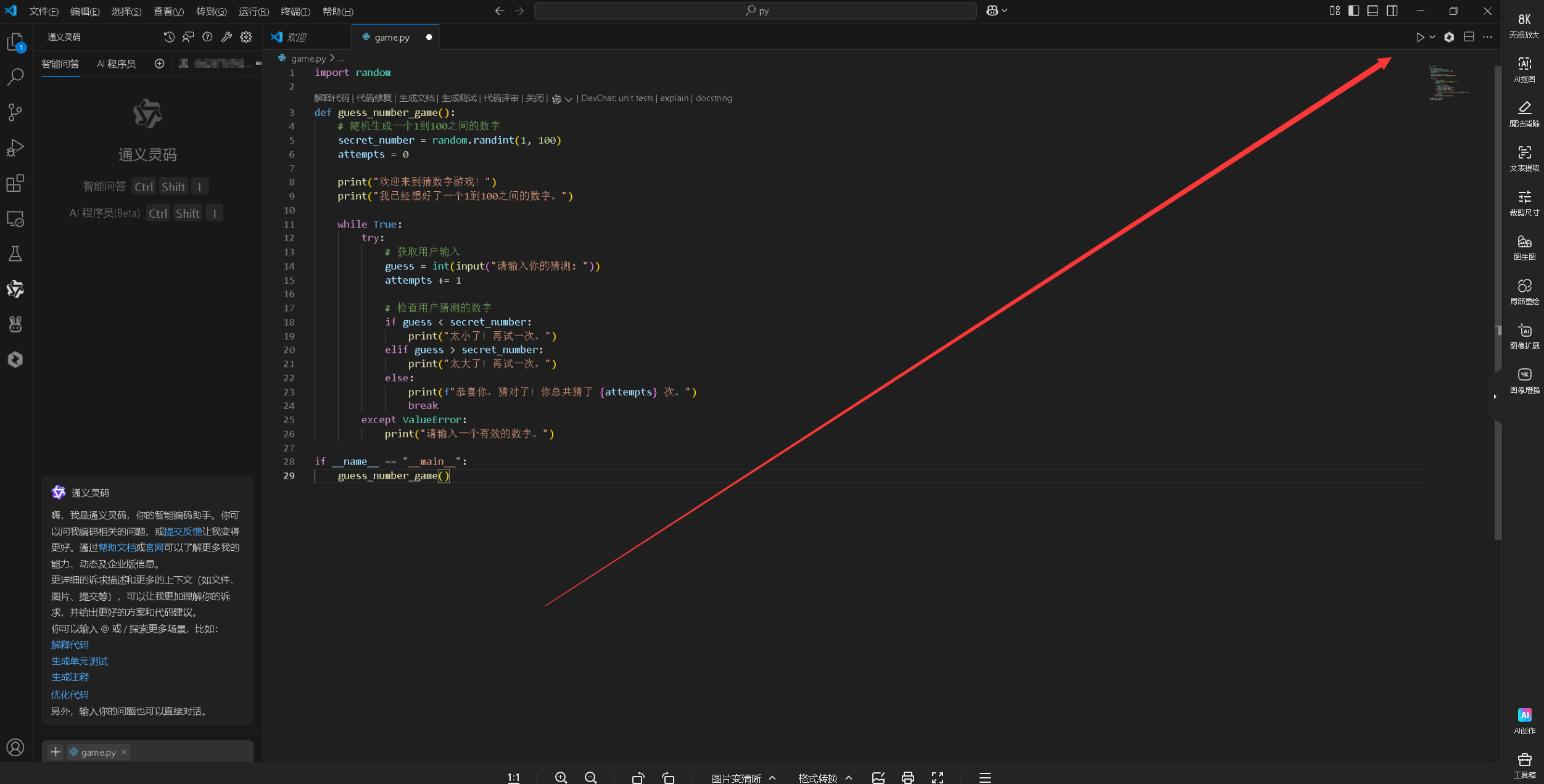1544x784 pixels.
Task: Open the 查看(V) menu
Action: pyautogui.click(x=168, y=11)
